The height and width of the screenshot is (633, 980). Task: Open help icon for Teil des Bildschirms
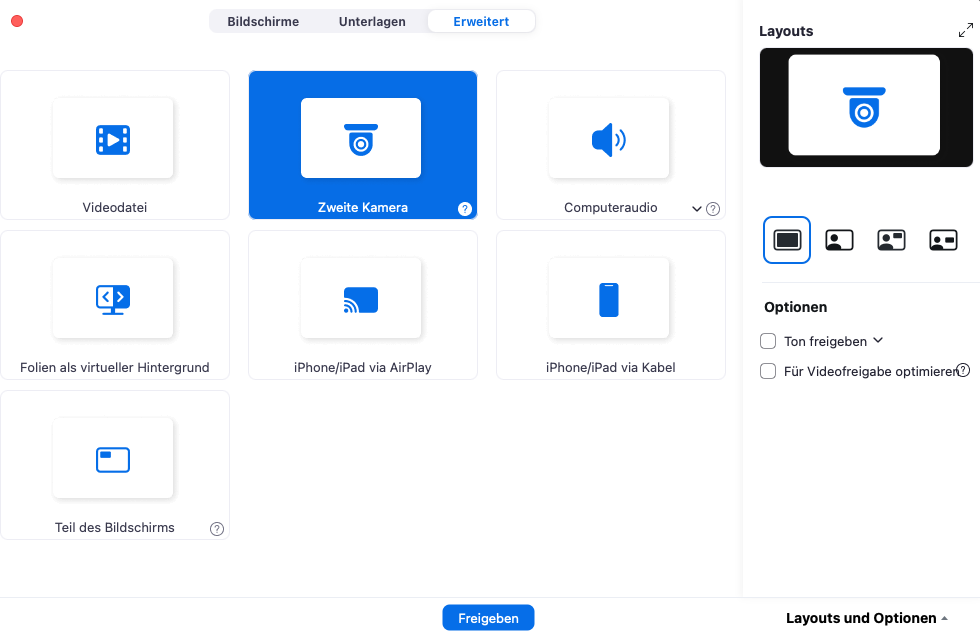[x=217, y=528]
